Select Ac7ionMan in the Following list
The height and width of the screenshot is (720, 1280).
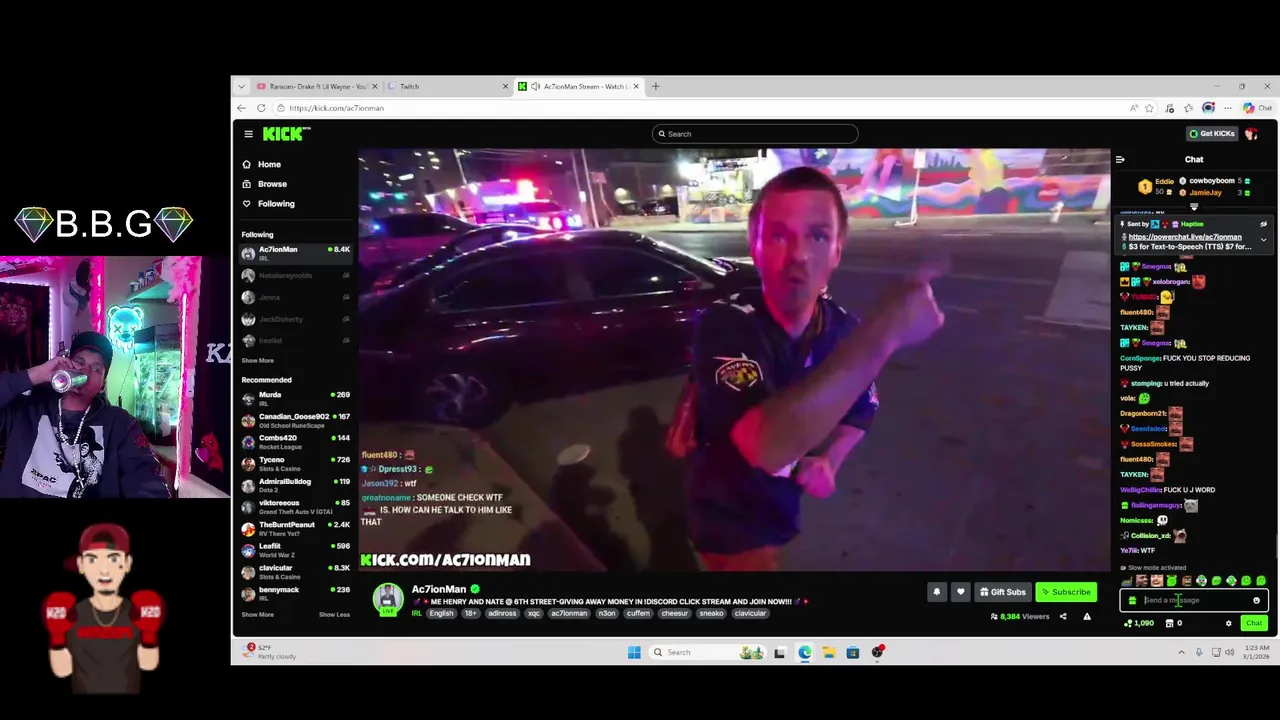296,253
